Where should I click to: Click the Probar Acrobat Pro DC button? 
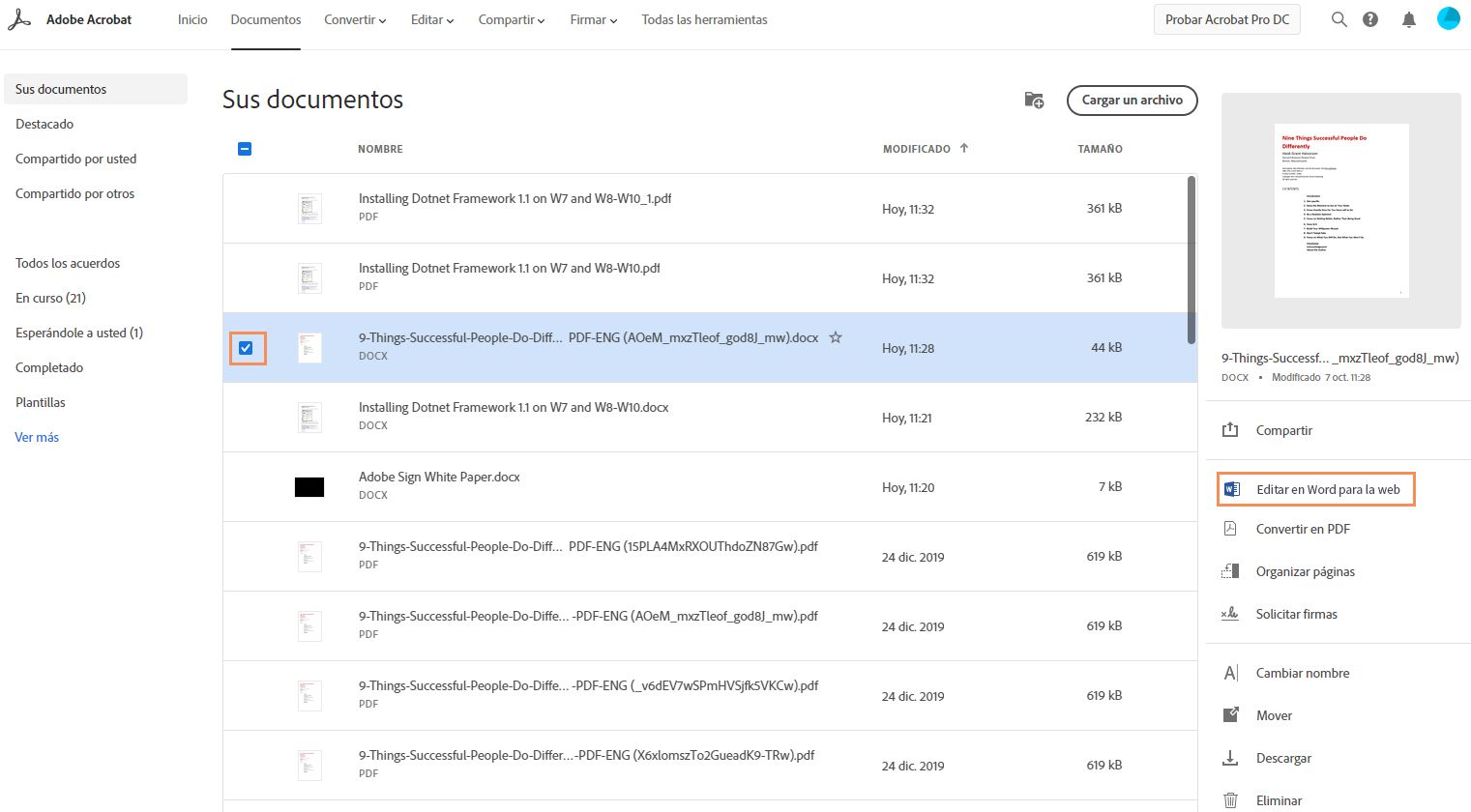1227,19
